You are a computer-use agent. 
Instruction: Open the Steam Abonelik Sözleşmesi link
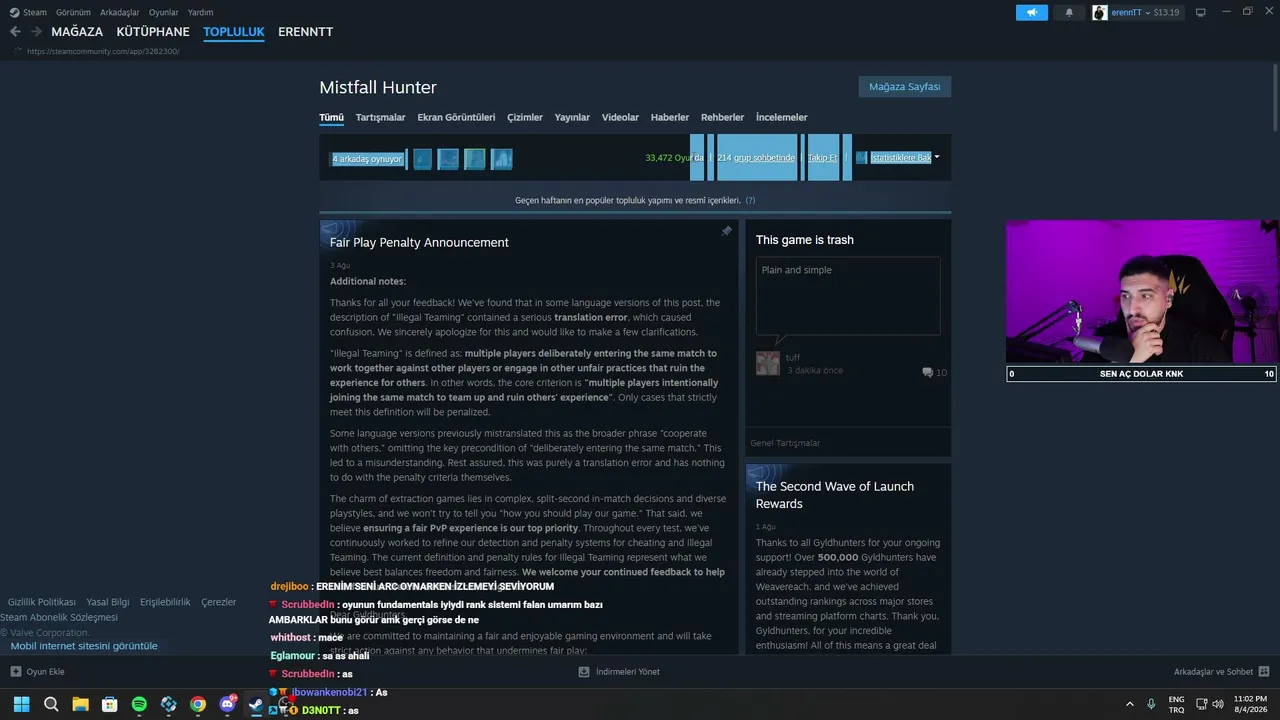coord(59,617)
